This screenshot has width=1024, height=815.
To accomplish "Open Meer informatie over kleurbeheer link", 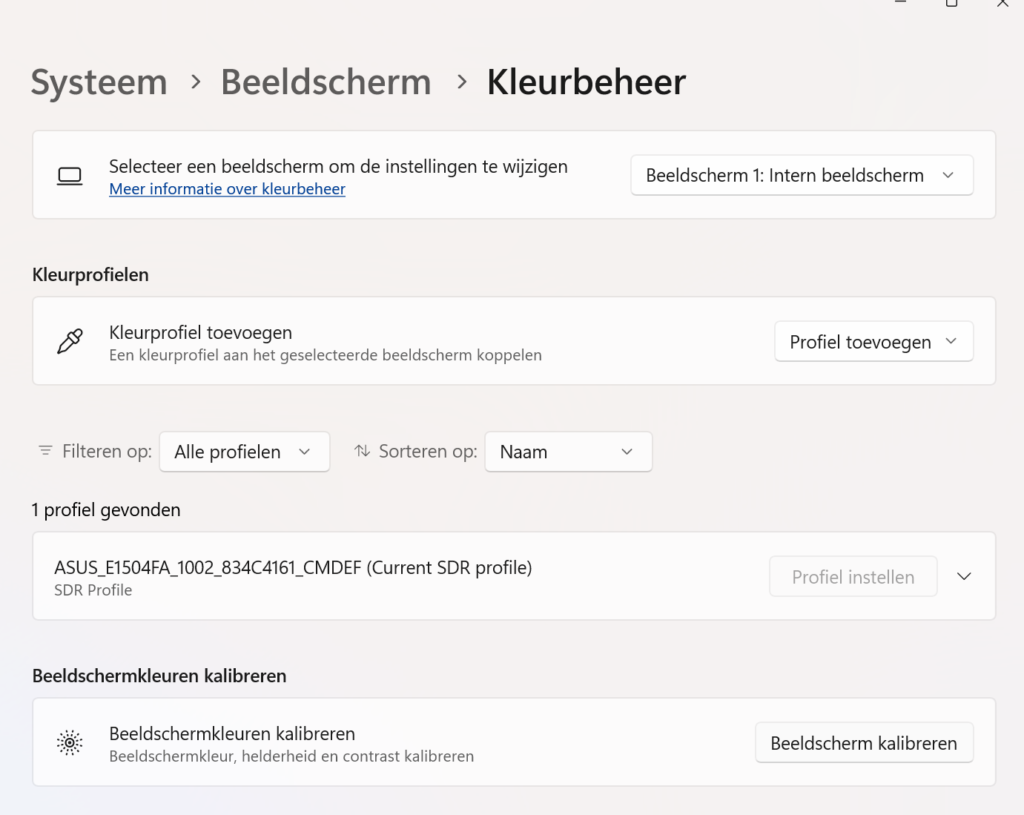I will pos(227,189).
